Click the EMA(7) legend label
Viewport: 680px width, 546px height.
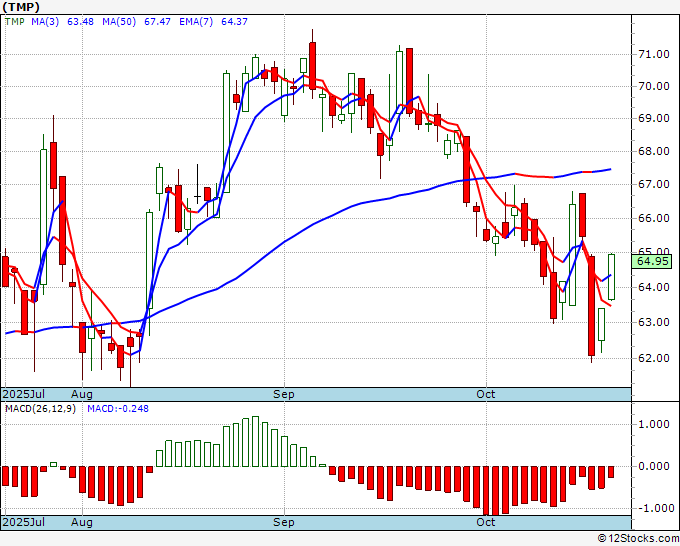[196, 21]
